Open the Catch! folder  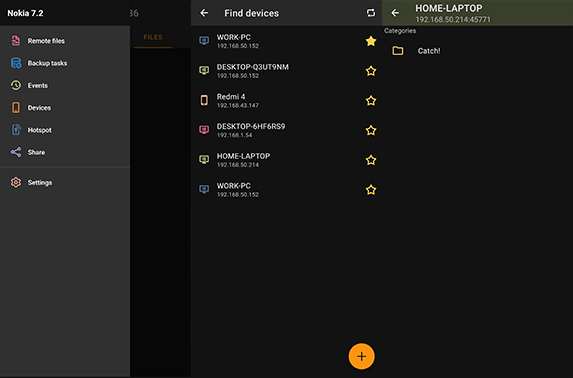[477, 51]
